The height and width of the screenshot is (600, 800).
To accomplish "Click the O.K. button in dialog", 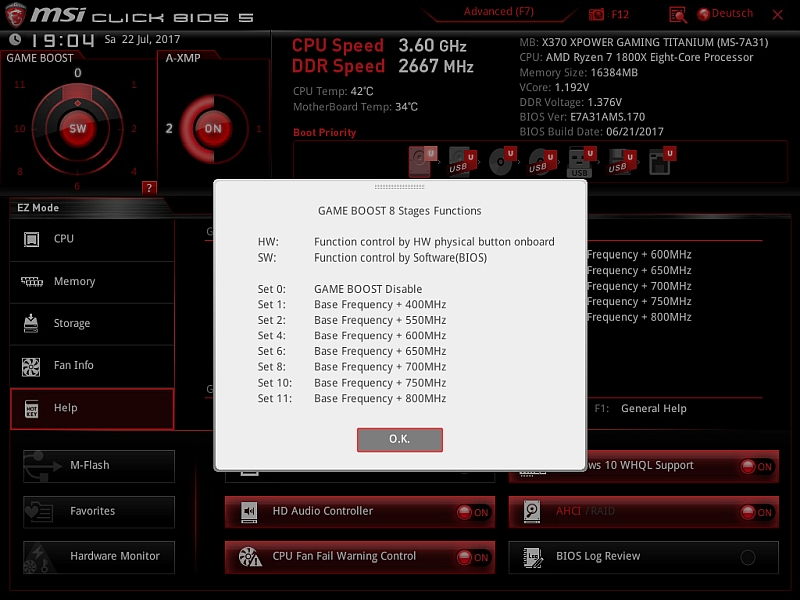I will point(399,439).
